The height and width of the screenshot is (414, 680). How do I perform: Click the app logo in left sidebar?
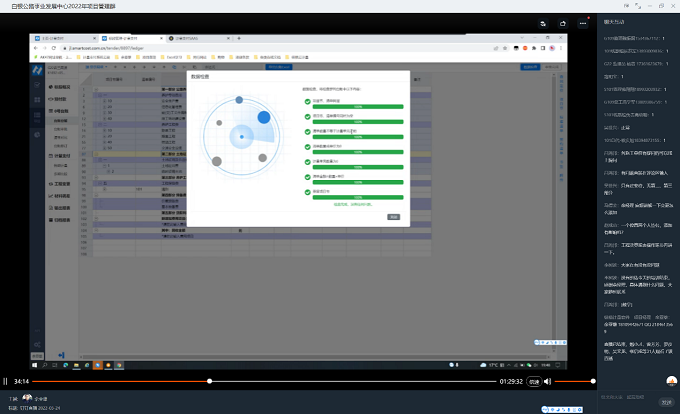[x=35, y=71]
